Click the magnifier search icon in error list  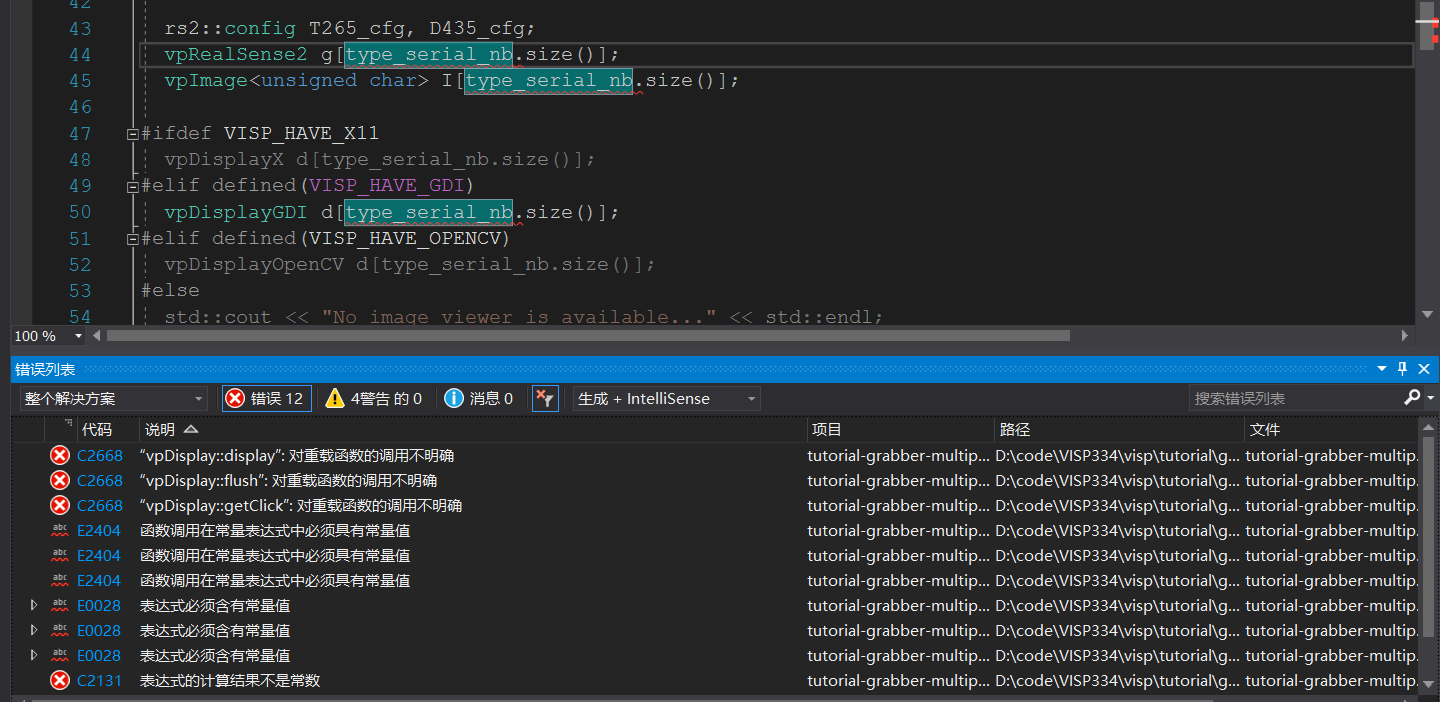pyautogui.click(x=1411, y=398)
